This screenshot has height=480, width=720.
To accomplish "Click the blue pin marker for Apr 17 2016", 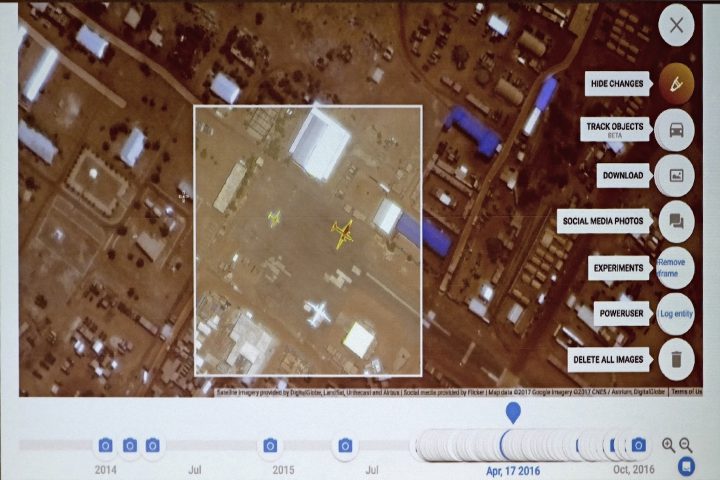I will click(x=513, y=412).
